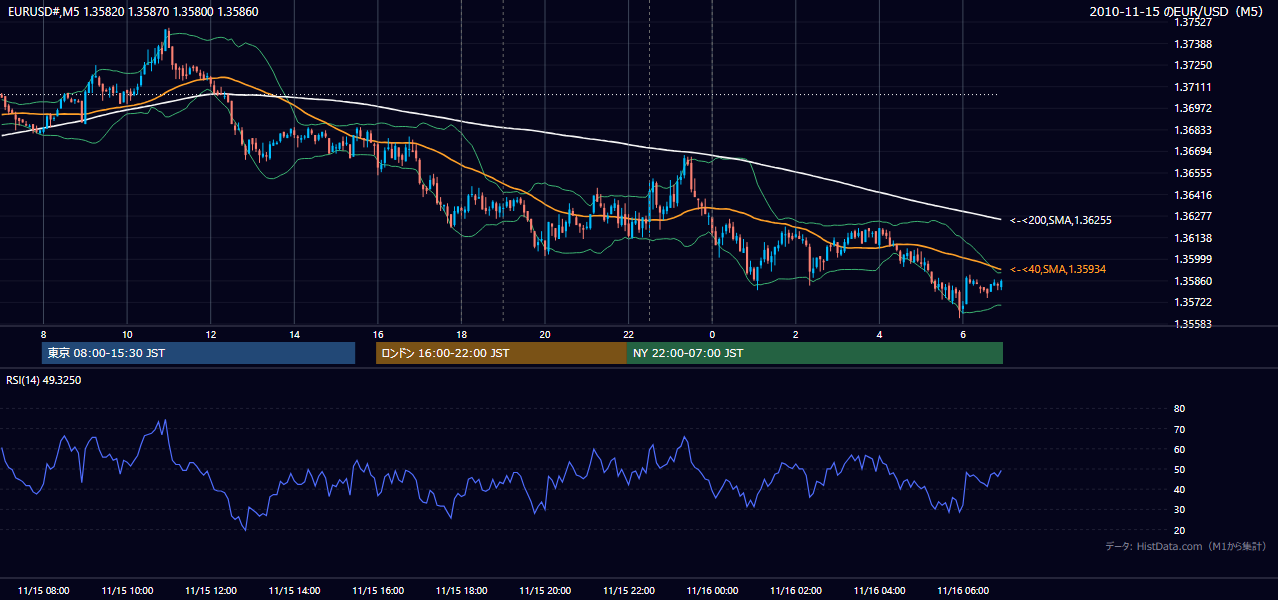Viewport: 1278px width, 600px height.
Task: Click the 11/15 16:00 time label
Action: click(378, 591)
